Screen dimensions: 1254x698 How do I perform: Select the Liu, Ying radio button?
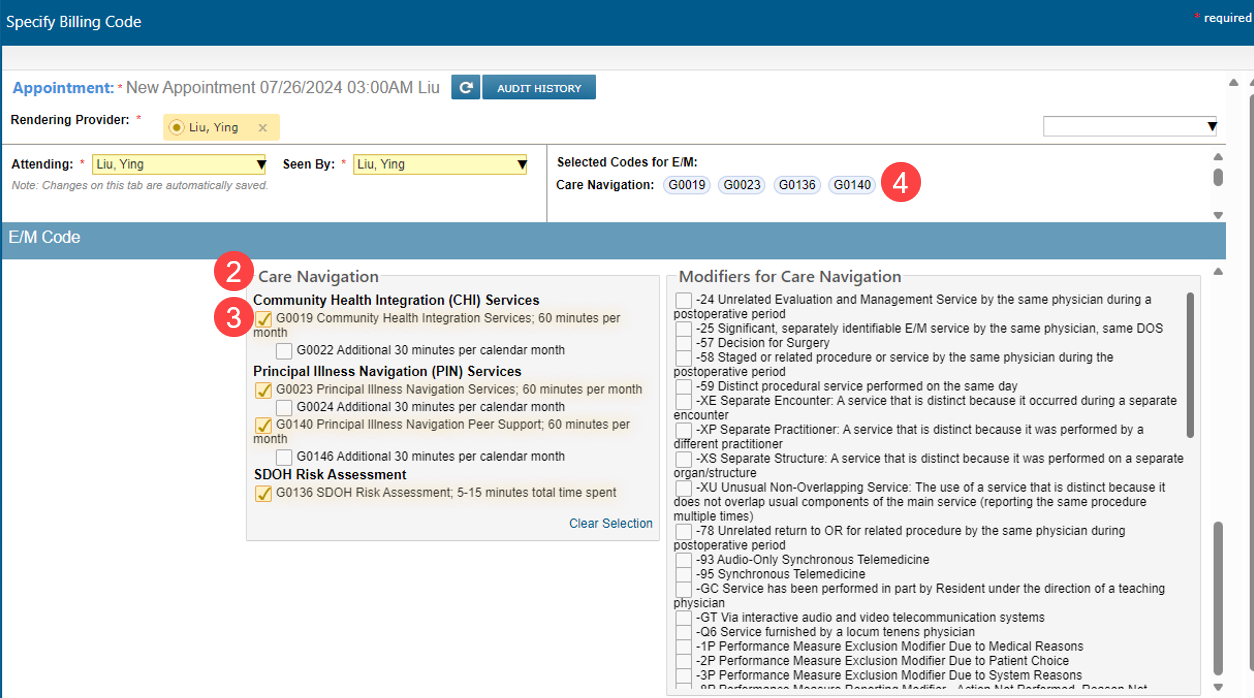(x=177, y=128)
